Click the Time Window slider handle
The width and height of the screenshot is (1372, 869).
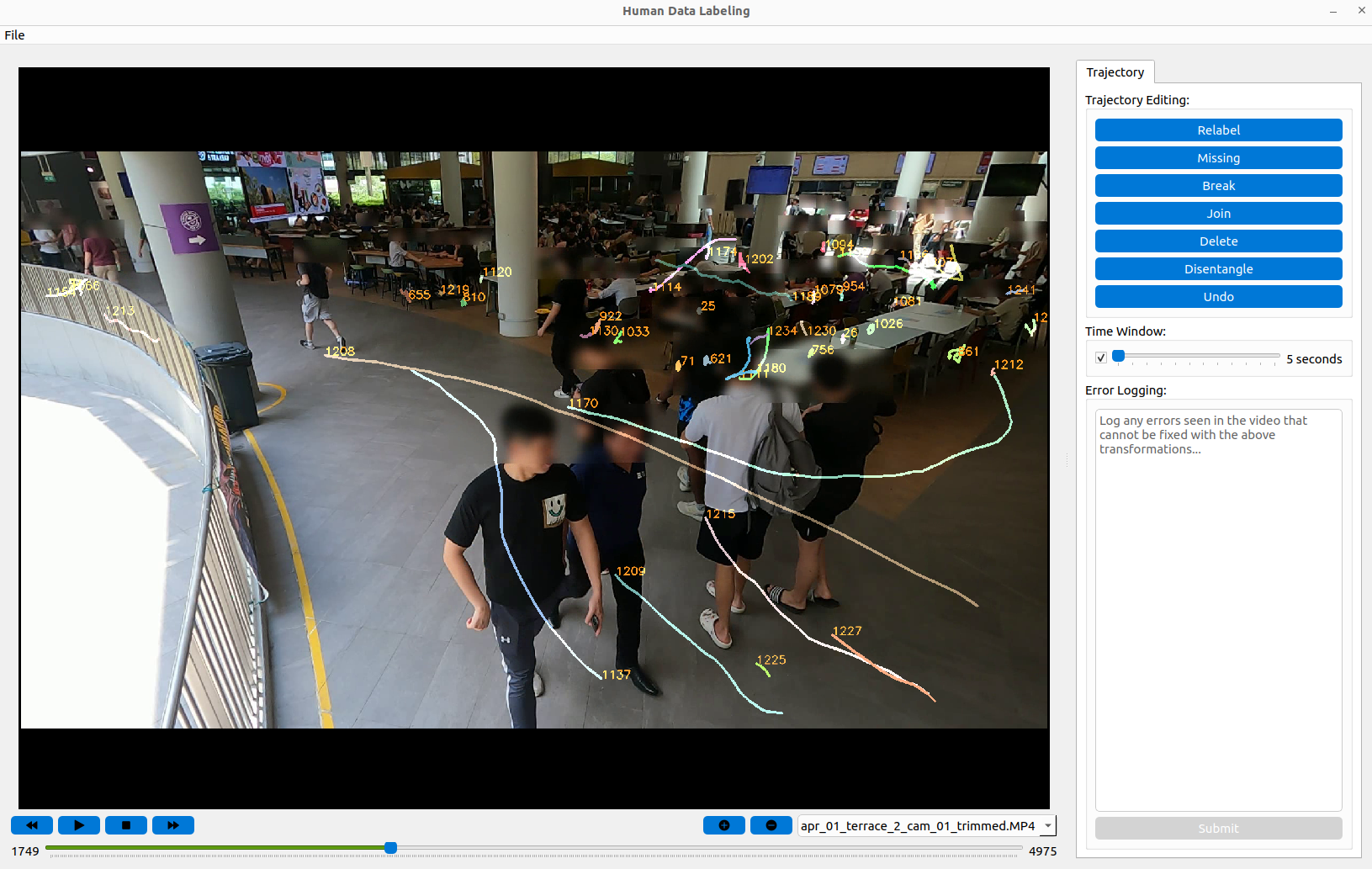pyautogui.click(x=1119, y=356)
